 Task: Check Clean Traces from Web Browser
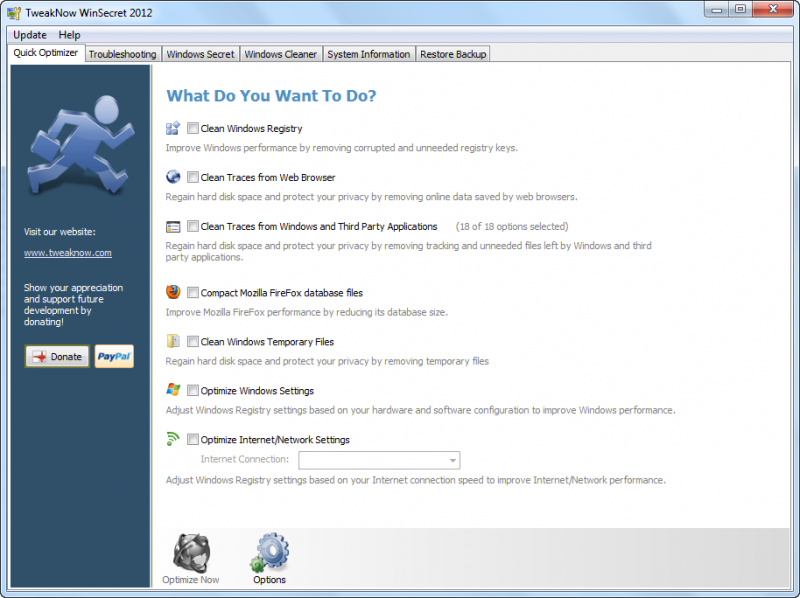pos(192,177)
